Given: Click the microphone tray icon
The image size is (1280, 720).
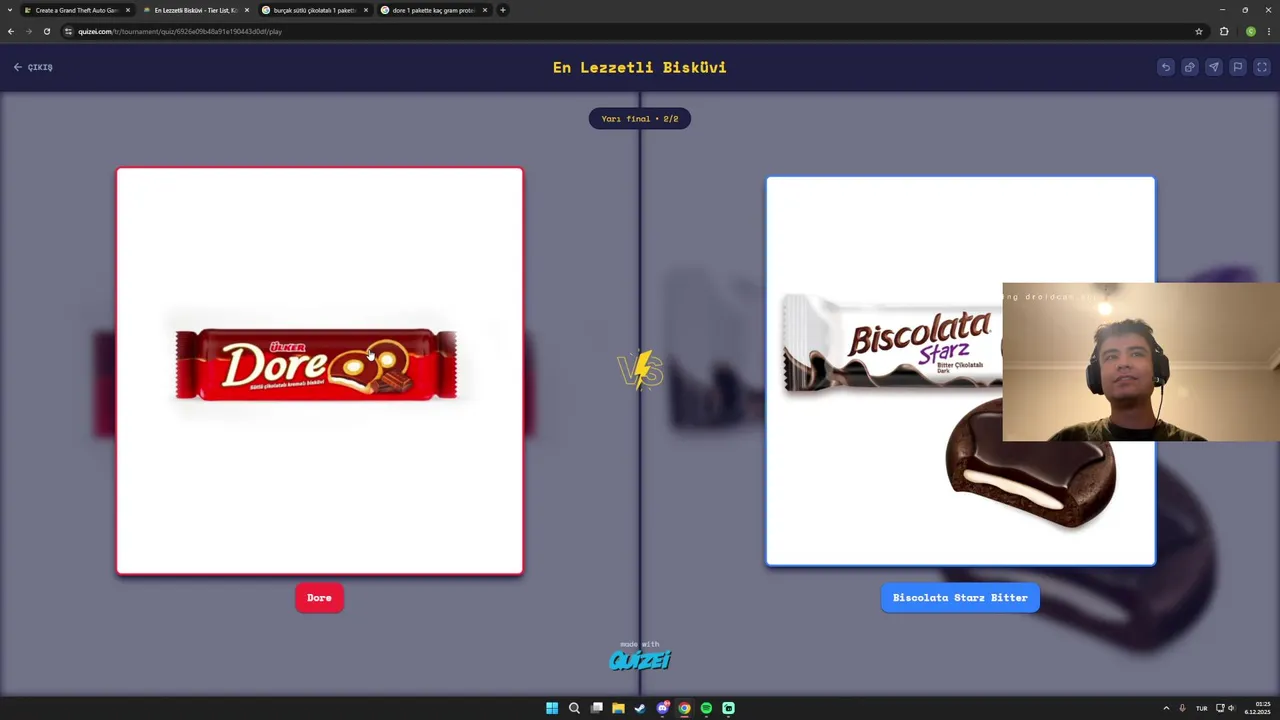Looking at the screenshot, I should (1182, 708).
